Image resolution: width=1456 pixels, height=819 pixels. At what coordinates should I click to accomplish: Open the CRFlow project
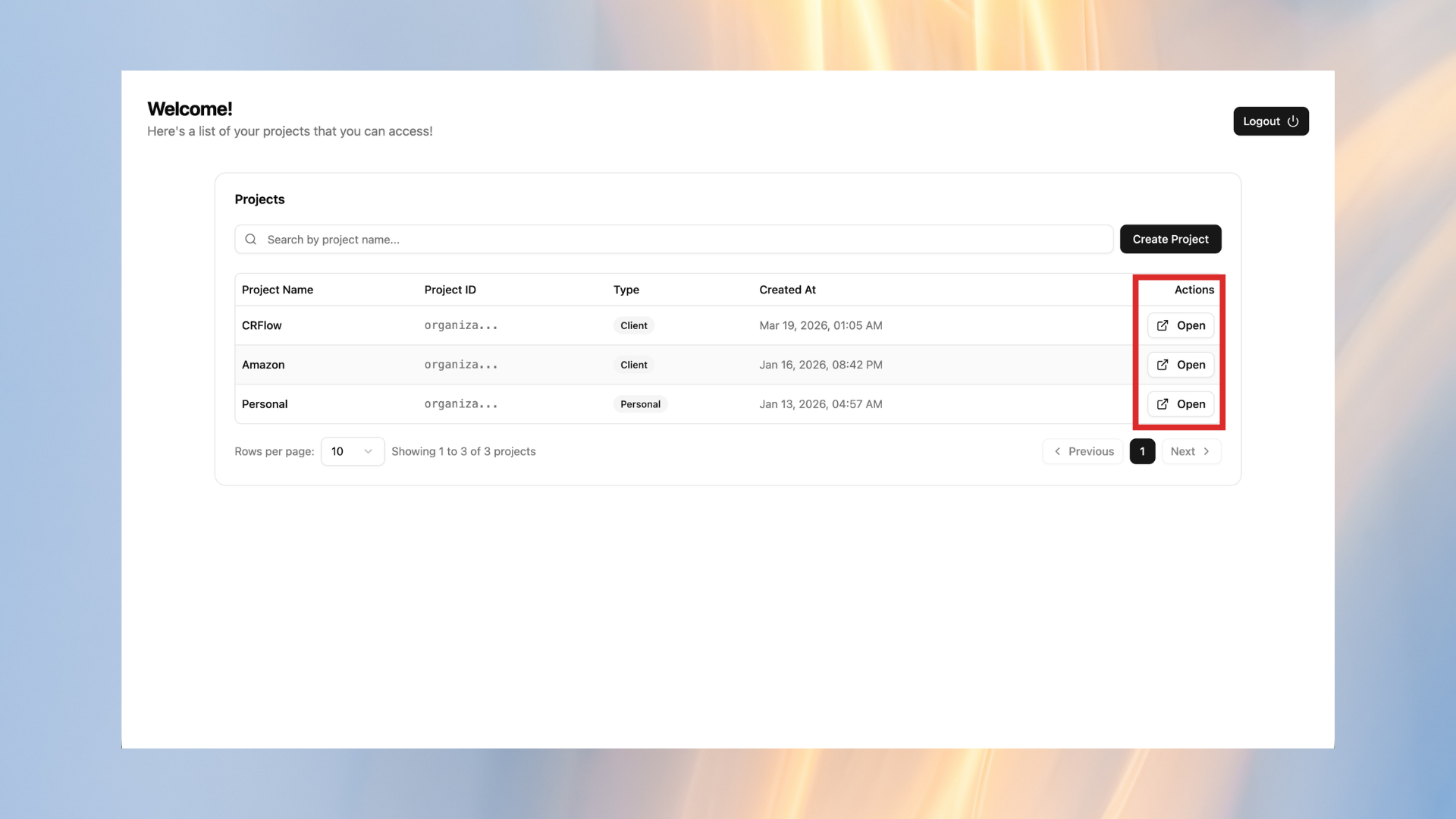[1181, 325]
